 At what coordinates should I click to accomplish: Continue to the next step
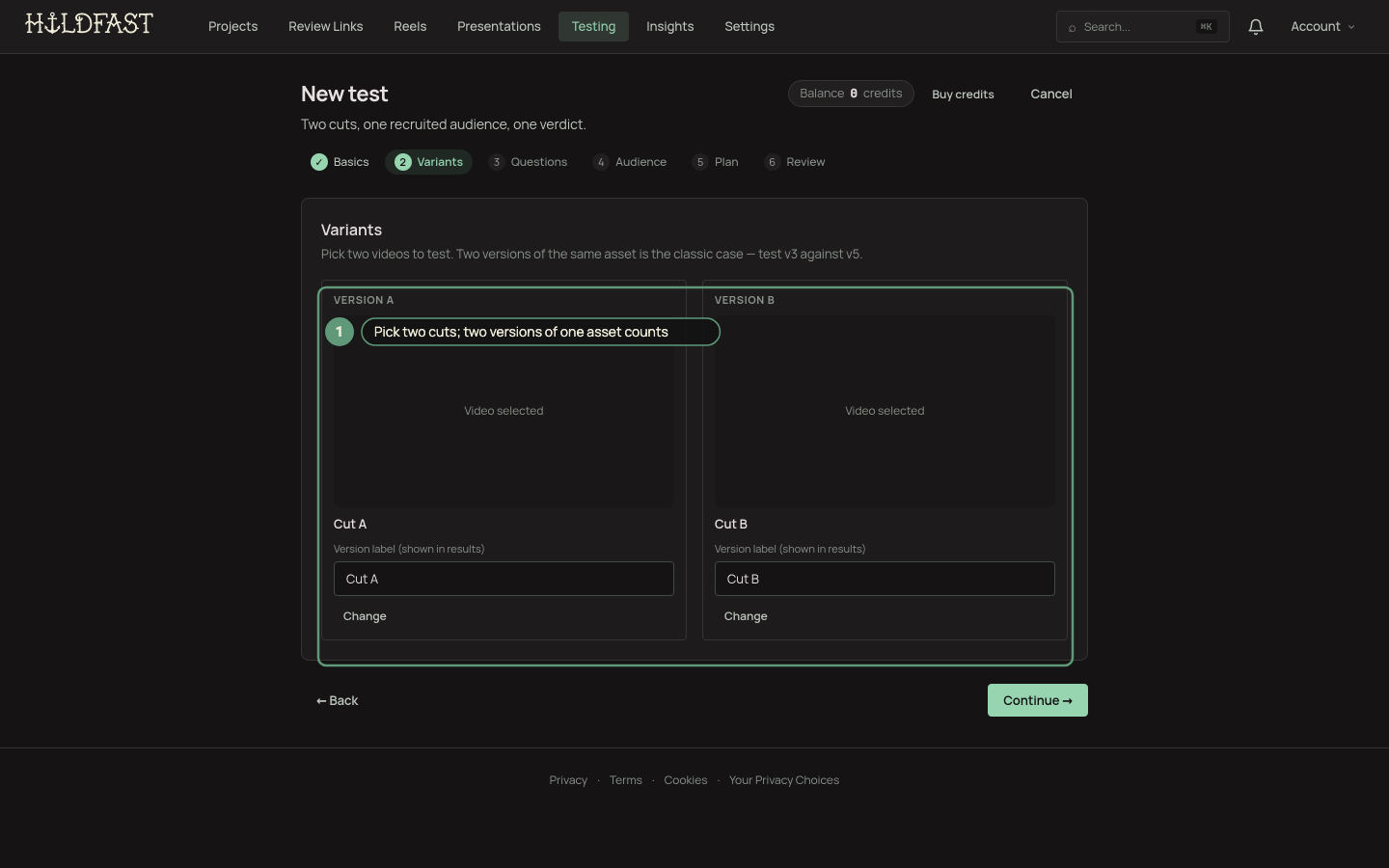click(1038, 700)
